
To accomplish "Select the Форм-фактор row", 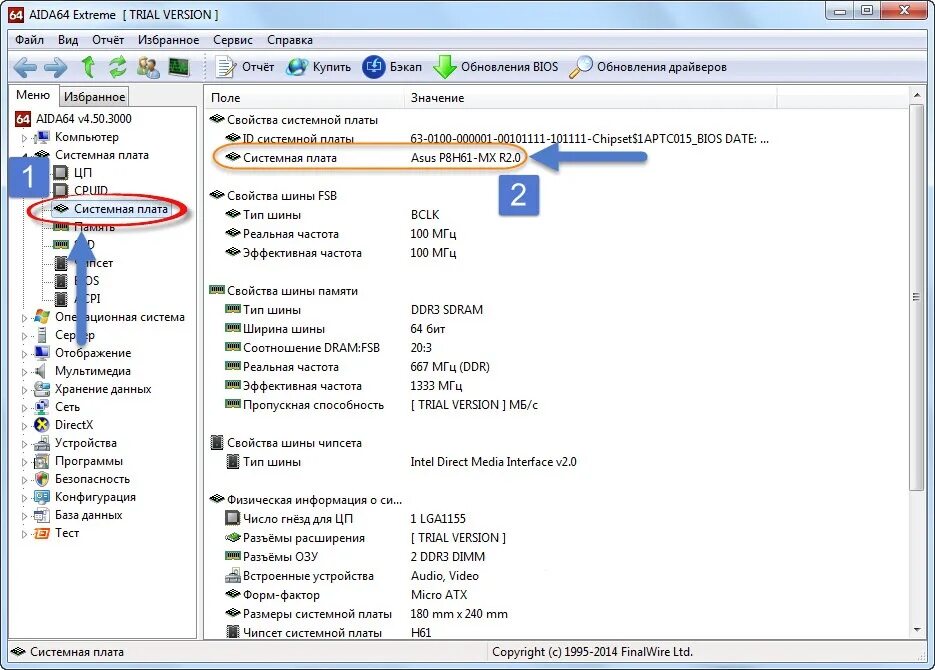I will (346, 595).
